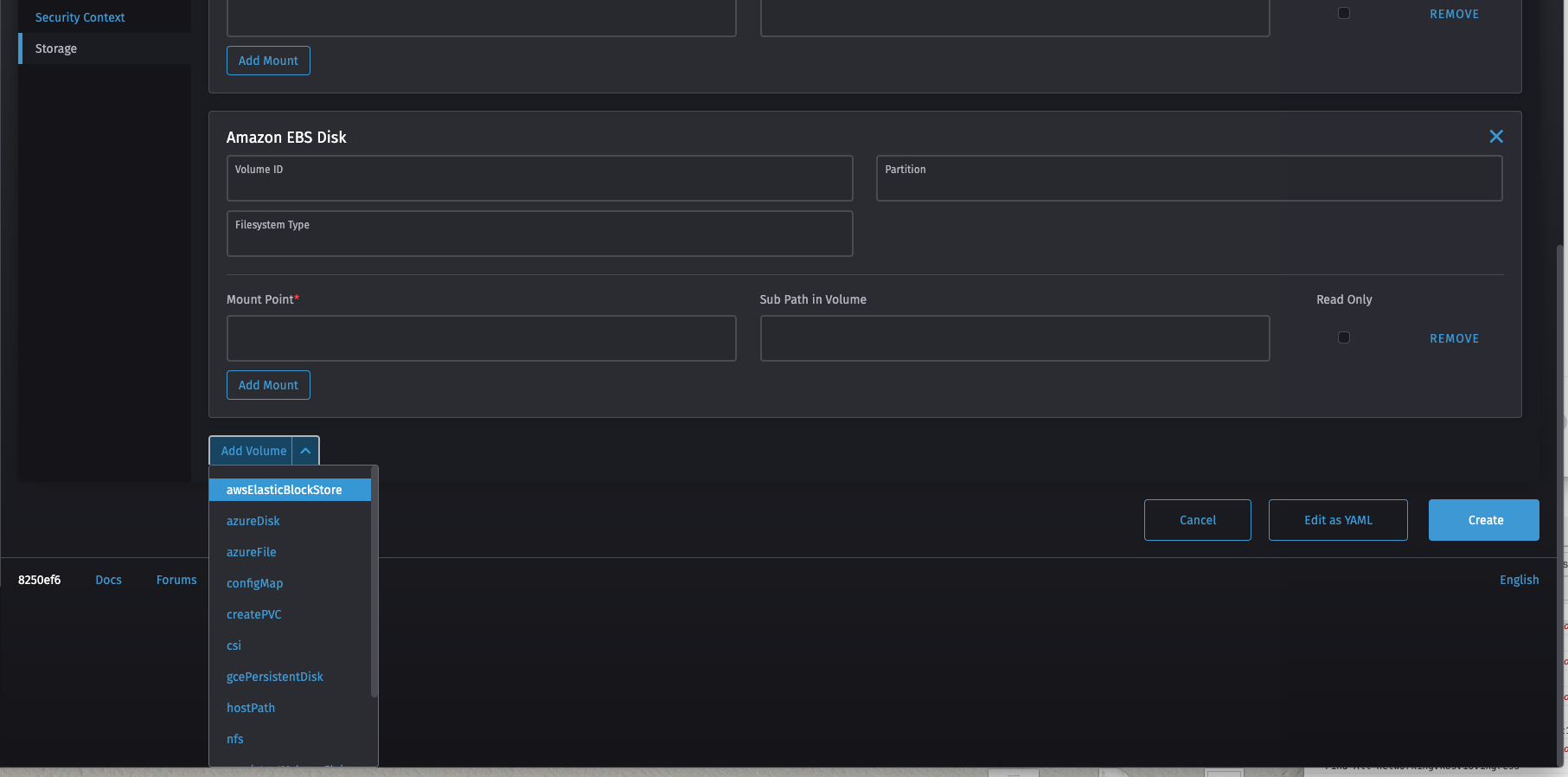The width and height of the screenshot is (1568, 777).
Task: Click the Add Volume button
Action: pos(253,451)
